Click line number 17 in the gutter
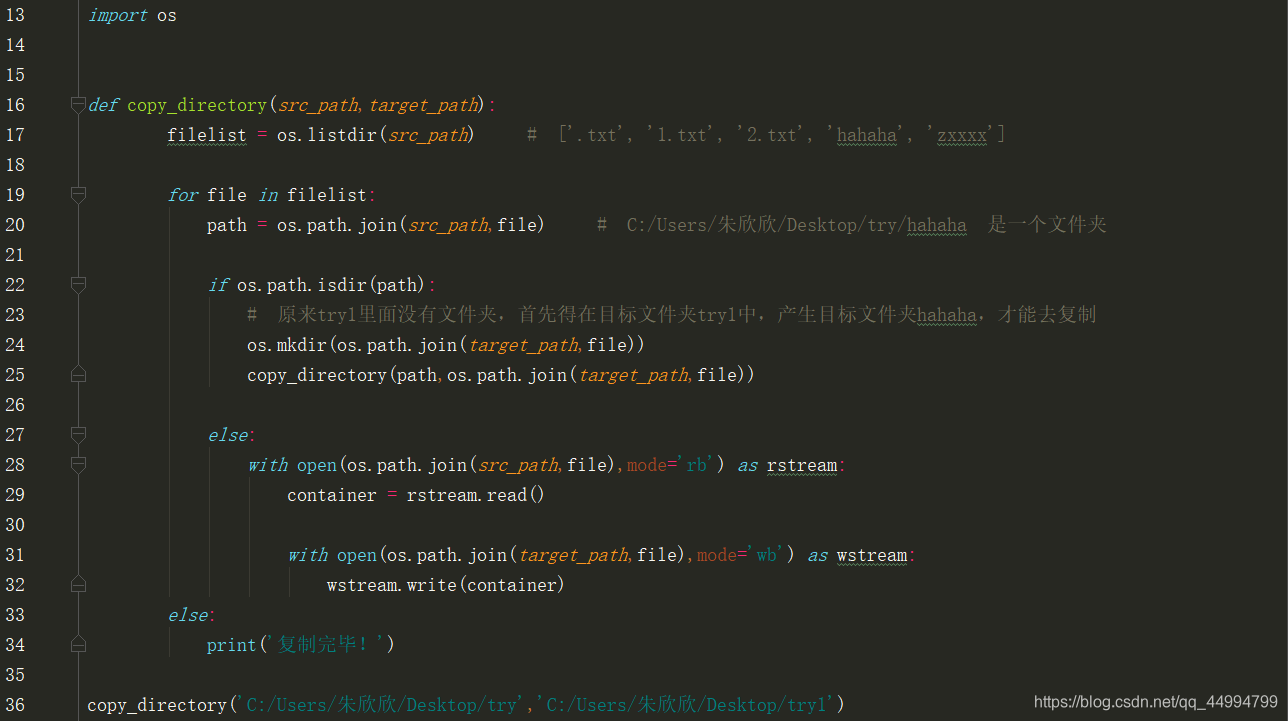Image resolution: width=1288 pixels, height=721 pixels. pyautogui.click(x=15, y=135)
